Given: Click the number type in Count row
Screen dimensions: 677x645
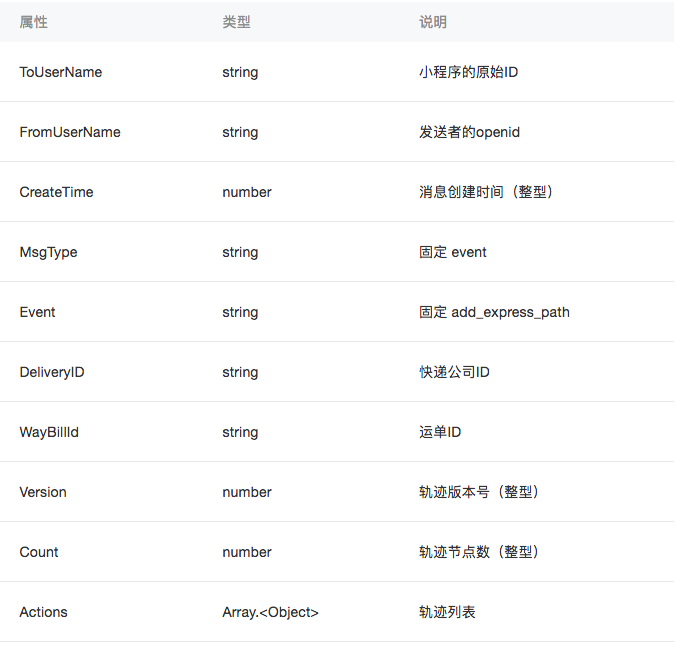Looking at the screenshot, I should [x=247, y=552].
